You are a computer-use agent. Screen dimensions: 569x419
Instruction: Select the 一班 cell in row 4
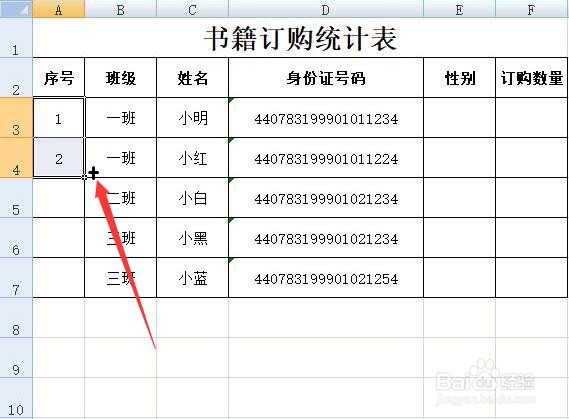coord(120,157)
